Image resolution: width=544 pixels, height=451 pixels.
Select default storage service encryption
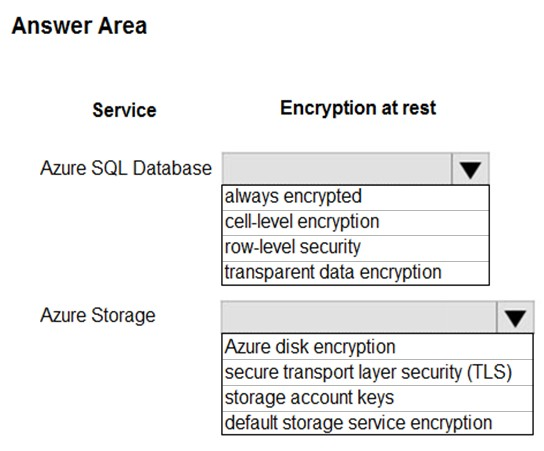(x=377, y=423)
